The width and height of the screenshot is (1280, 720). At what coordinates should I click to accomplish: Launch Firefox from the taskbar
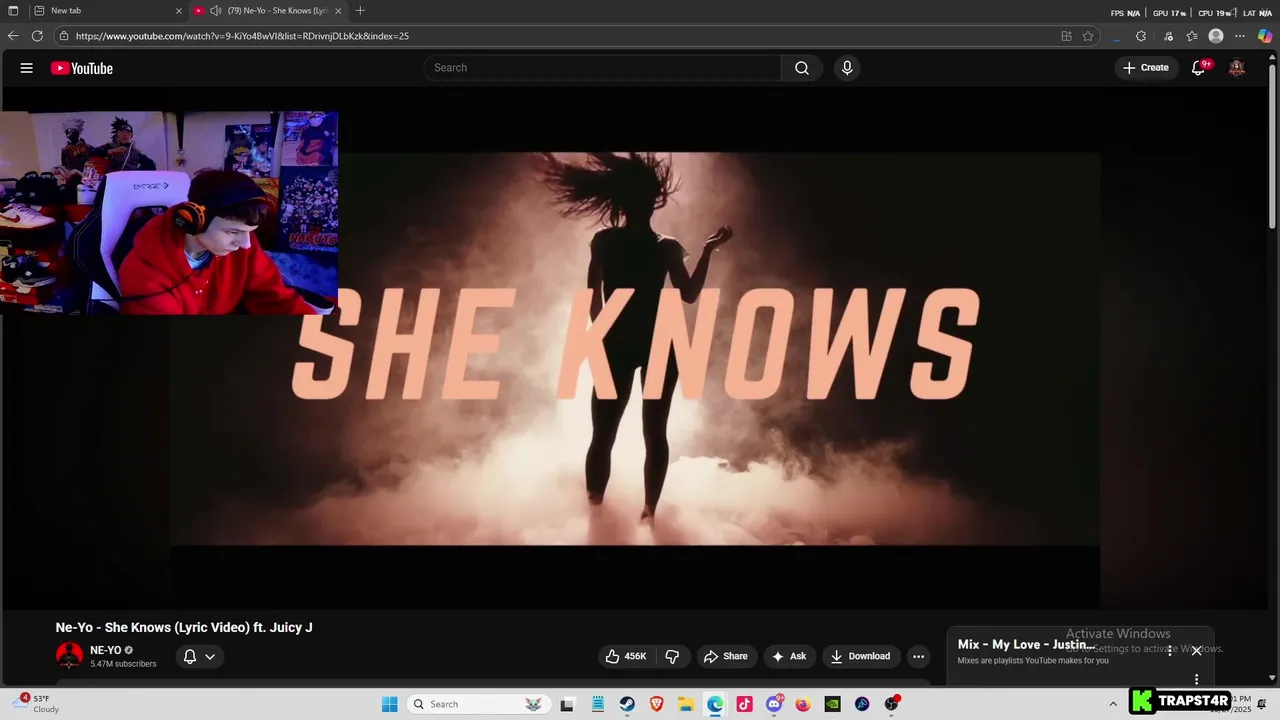[803, 704]
